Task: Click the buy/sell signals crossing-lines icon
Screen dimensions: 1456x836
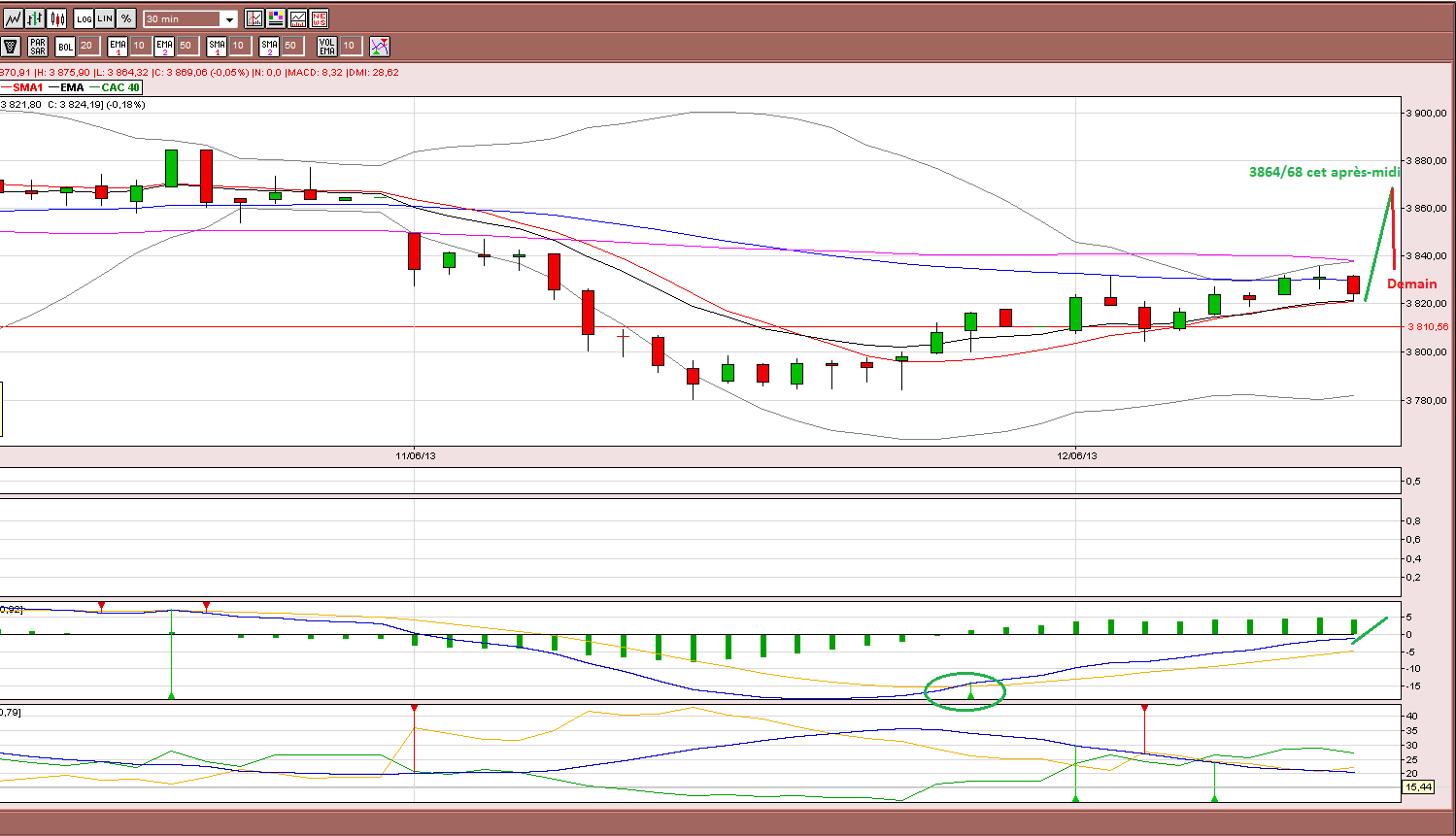Action: (x=380, y=46)
